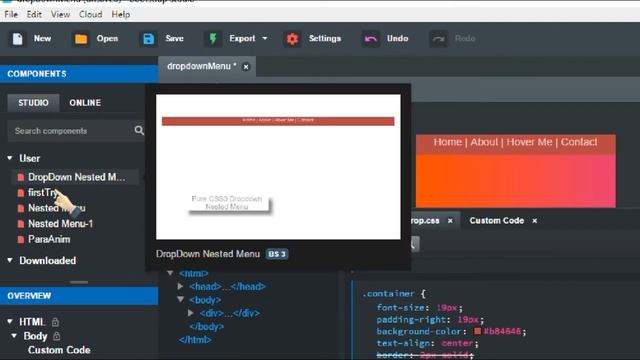640x360 pixels.
Task: Click the New file icon
Action: (18, 39)
